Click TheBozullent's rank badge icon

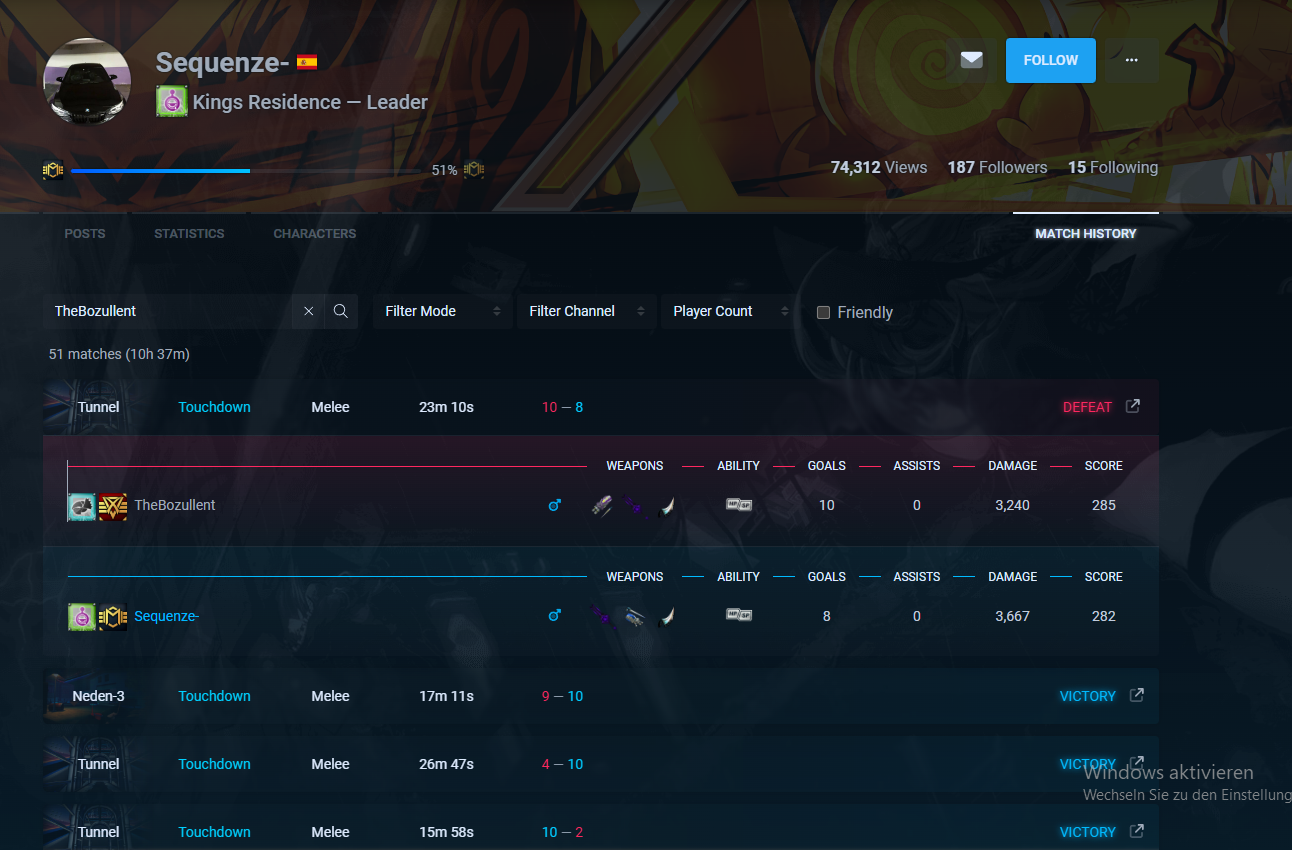coord(113,506)
